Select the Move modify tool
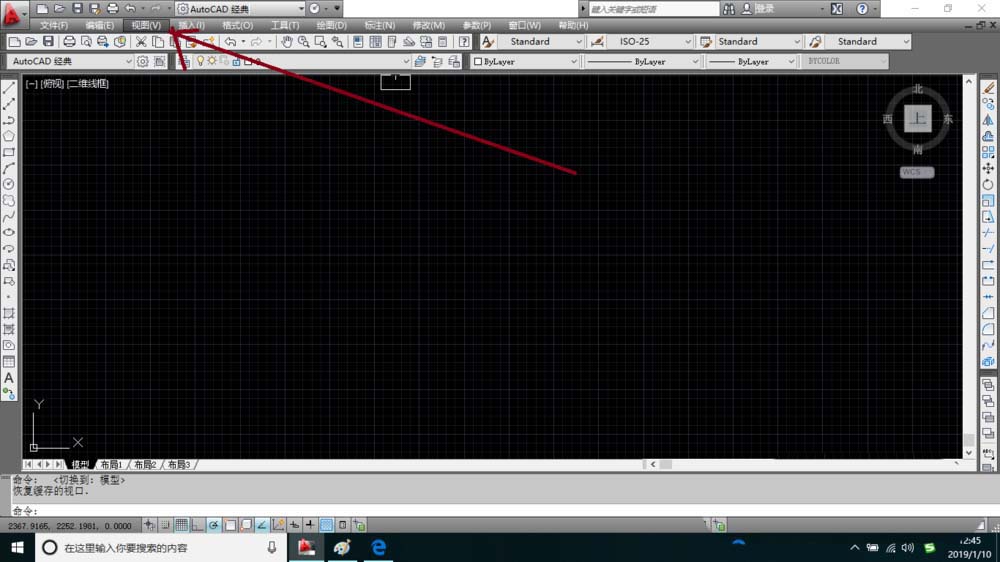This screenshot has height=562, width=1000. [988, 168]
